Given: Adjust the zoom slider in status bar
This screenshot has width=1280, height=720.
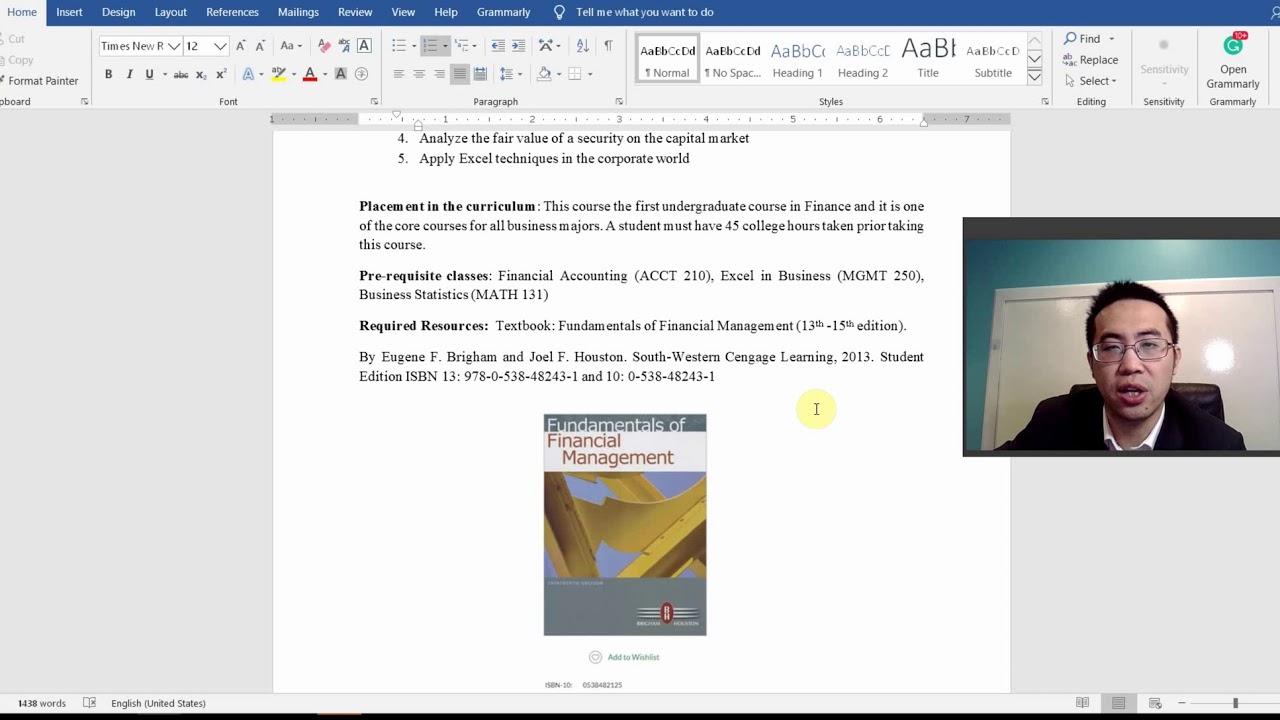Looking at the screenshot, I should tap(1235, 703).
